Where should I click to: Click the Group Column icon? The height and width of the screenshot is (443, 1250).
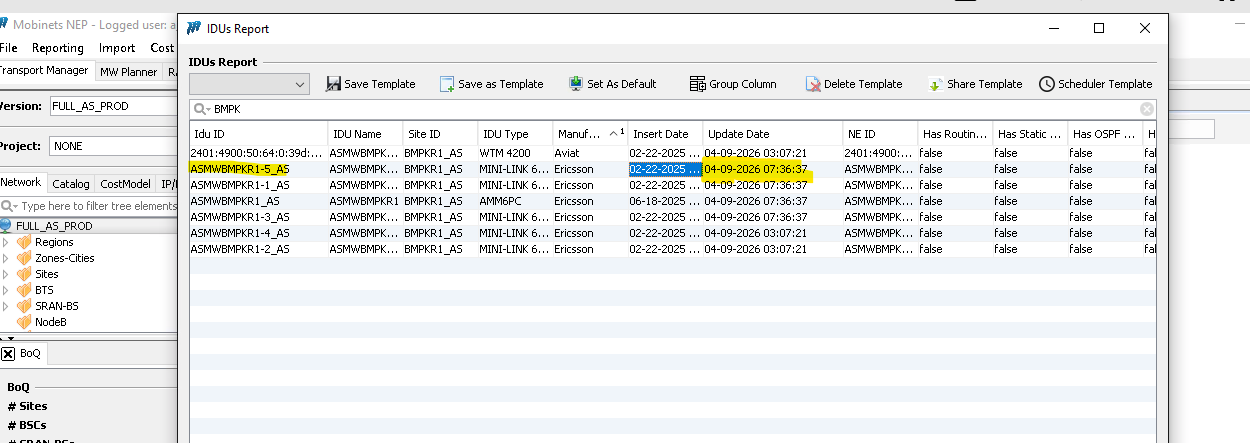coord(698,85)
